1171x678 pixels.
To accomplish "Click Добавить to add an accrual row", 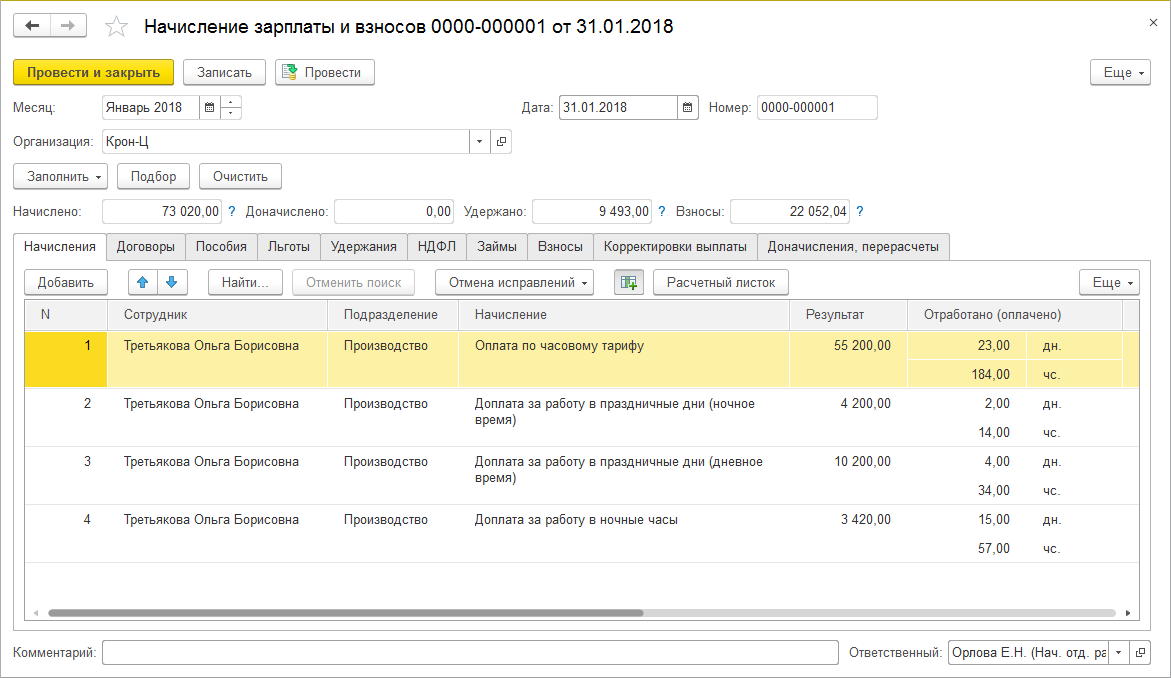I will click(66, 282).
